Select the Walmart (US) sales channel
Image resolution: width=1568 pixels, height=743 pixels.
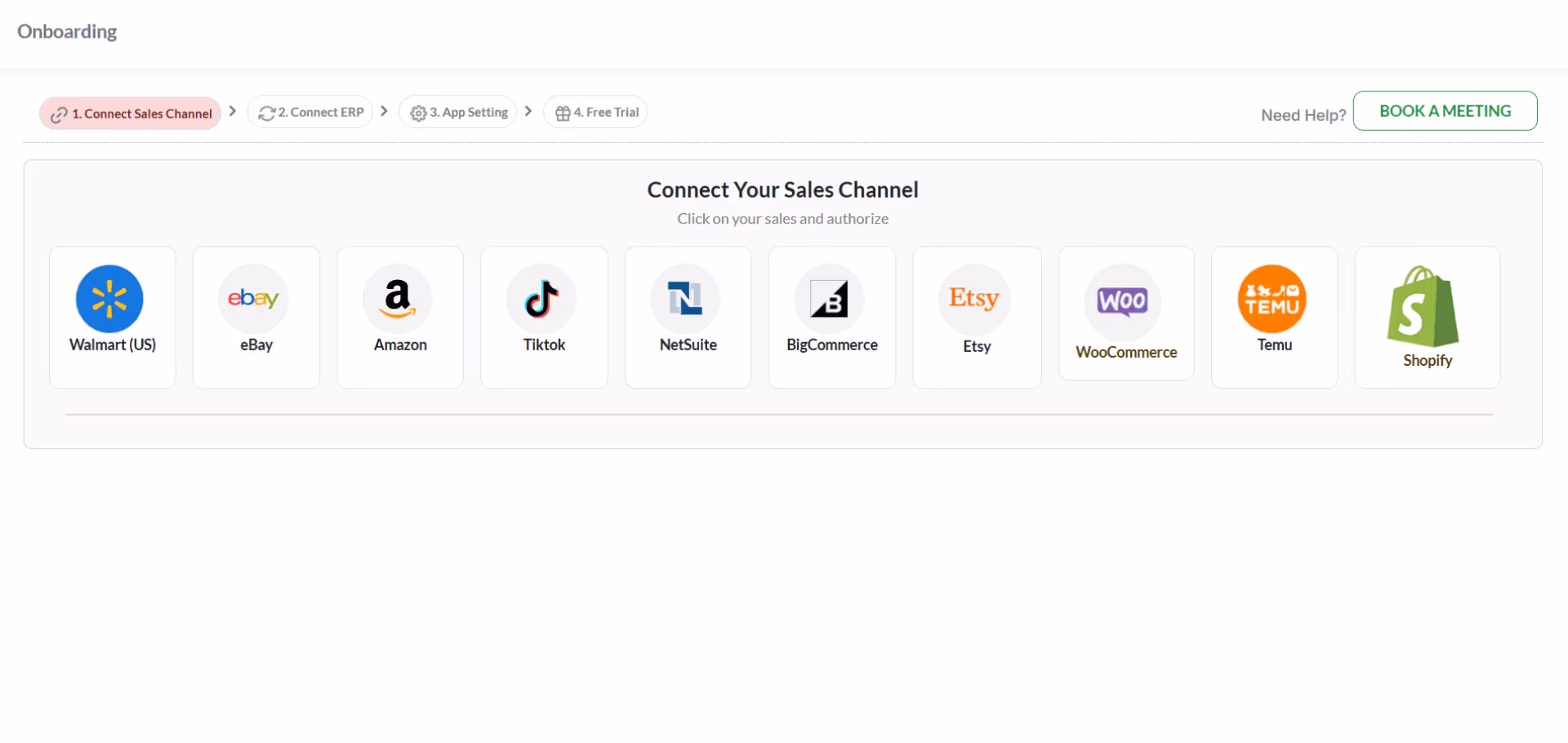click(x=112, y=317)
